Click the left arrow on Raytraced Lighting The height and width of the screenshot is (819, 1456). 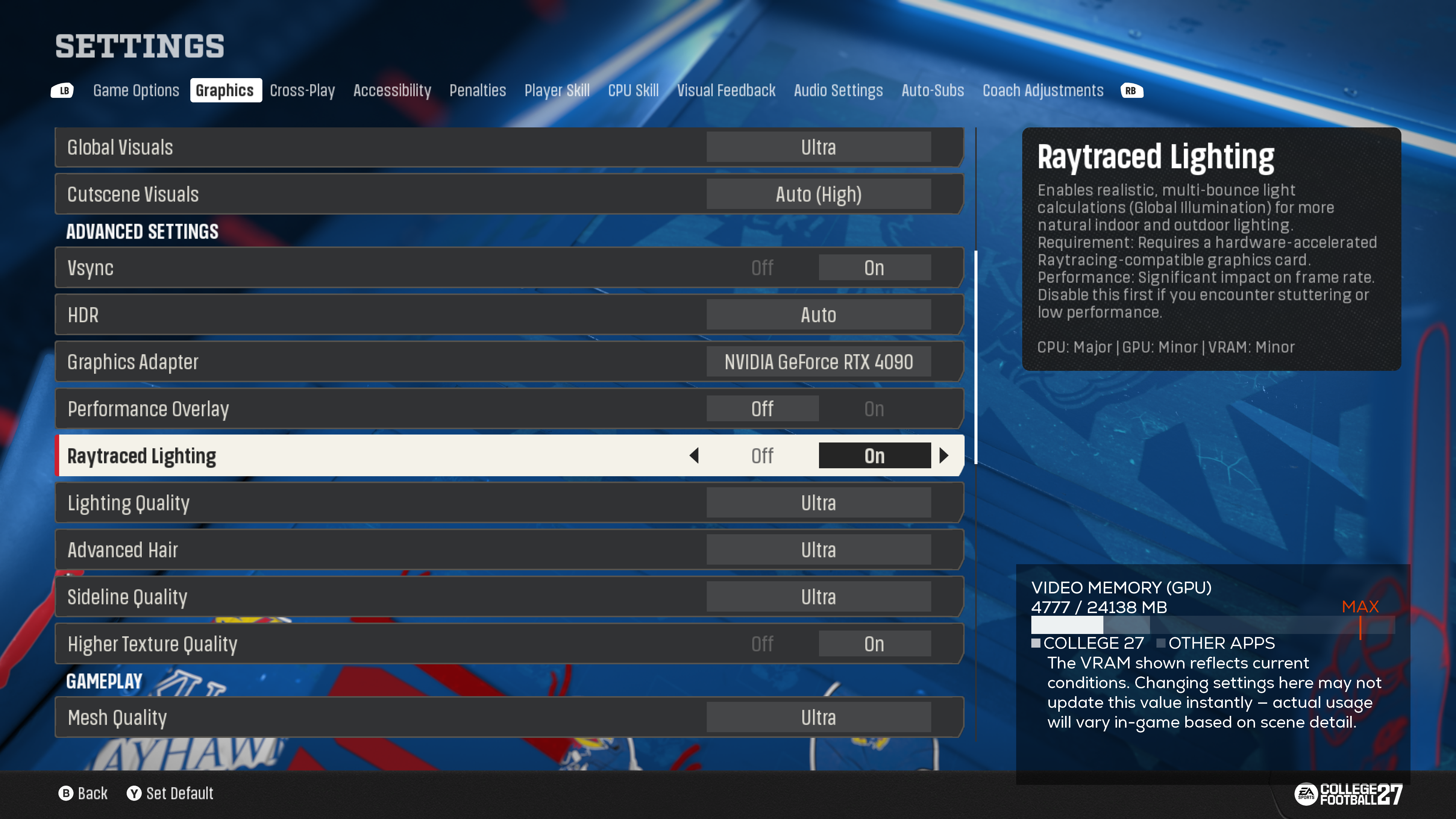(695, 455)
